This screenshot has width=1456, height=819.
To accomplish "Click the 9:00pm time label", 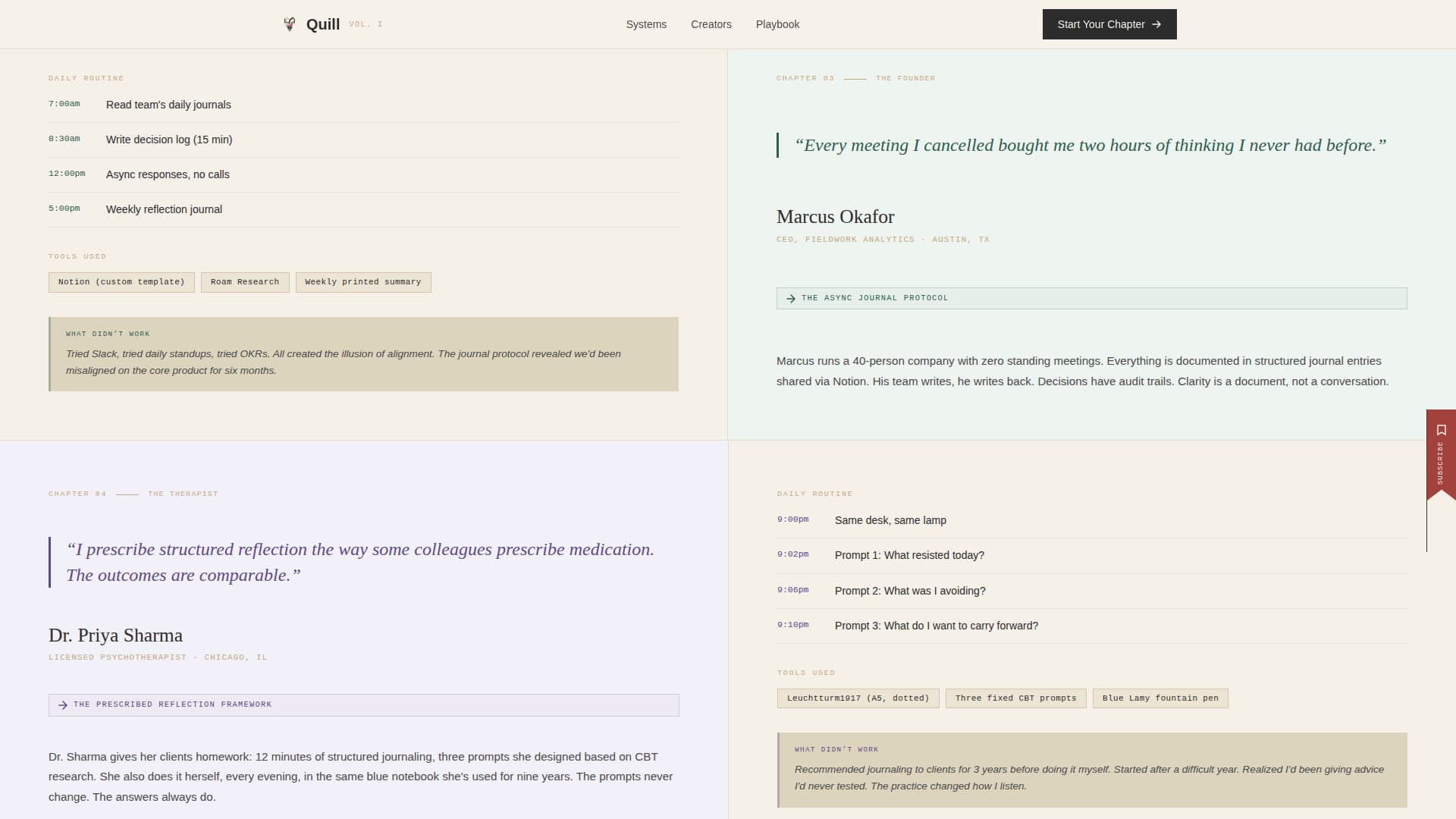I will pyautogui.click(x=793, y=519).
